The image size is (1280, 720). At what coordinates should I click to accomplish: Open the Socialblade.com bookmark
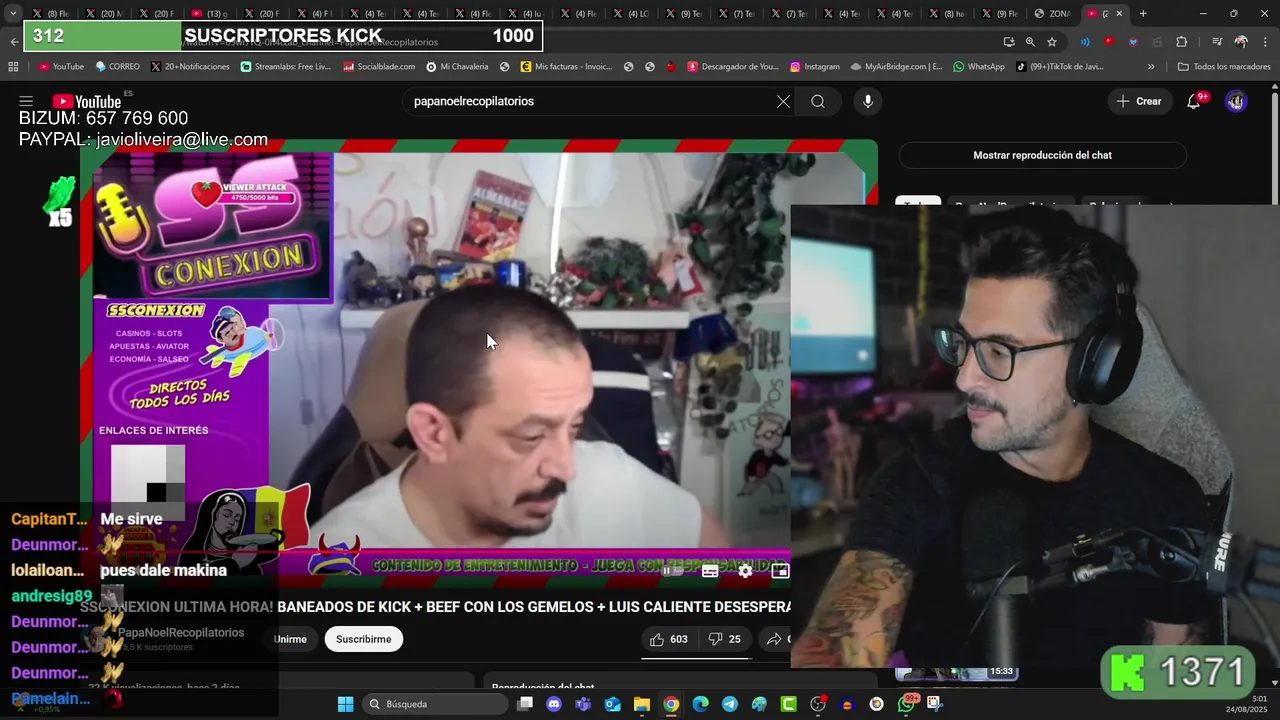(x=379, y=67)
